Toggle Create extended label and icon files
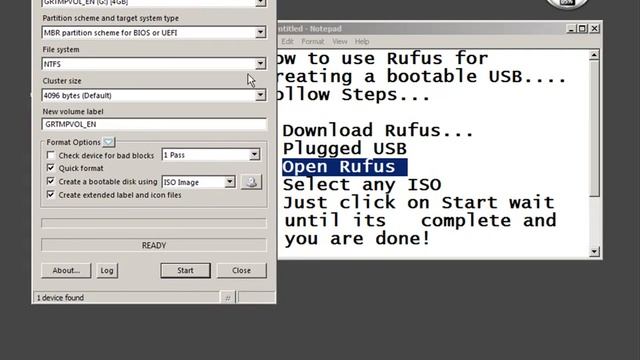 [51, 194]
